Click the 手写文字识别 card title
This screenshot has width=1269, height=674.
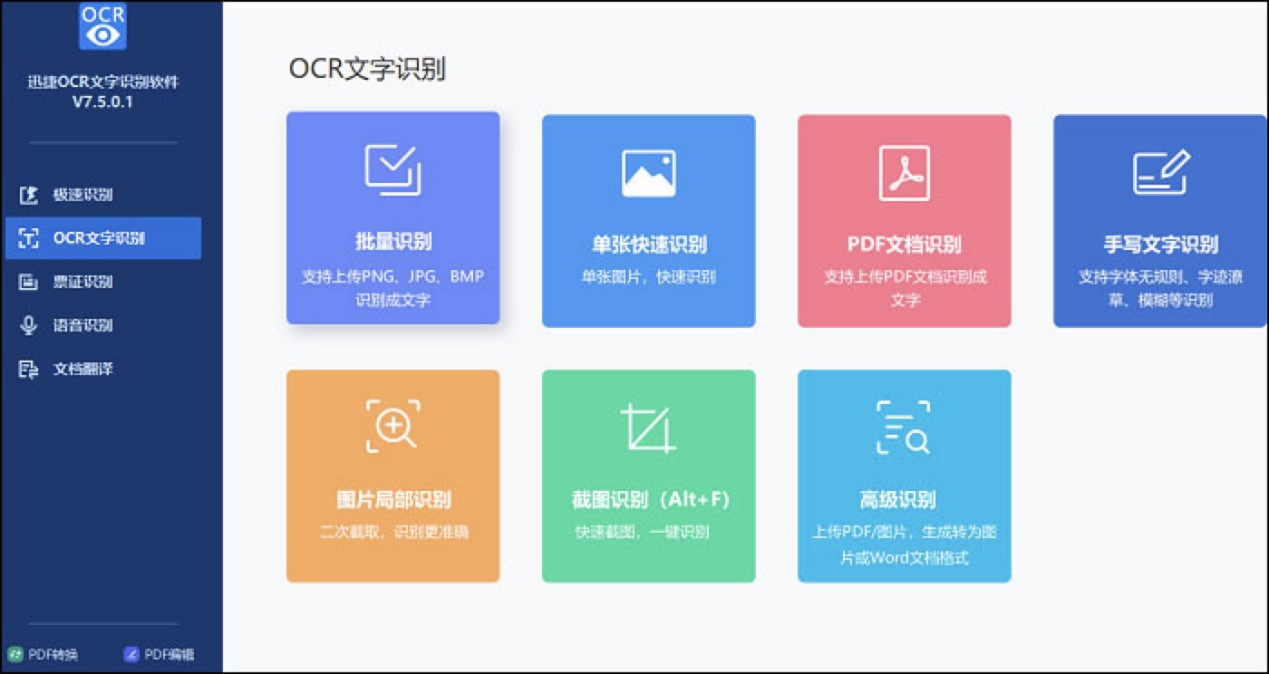point(1160,244)
